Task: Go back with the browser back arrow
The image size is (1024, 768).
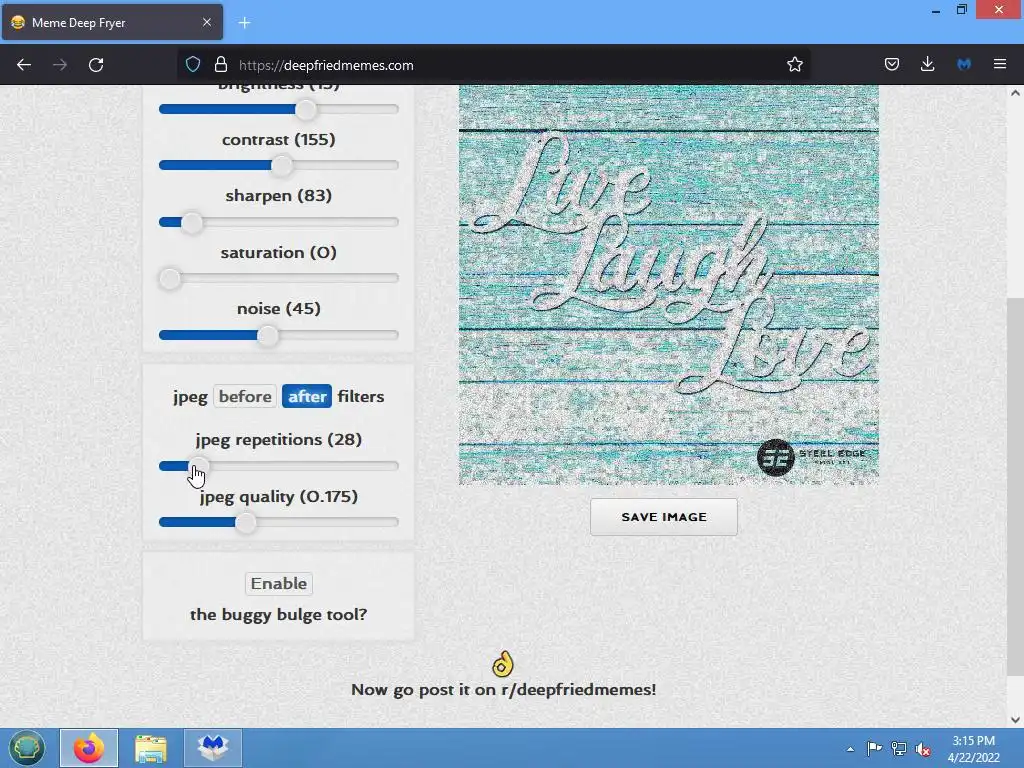Action: [x=24, y=65]
